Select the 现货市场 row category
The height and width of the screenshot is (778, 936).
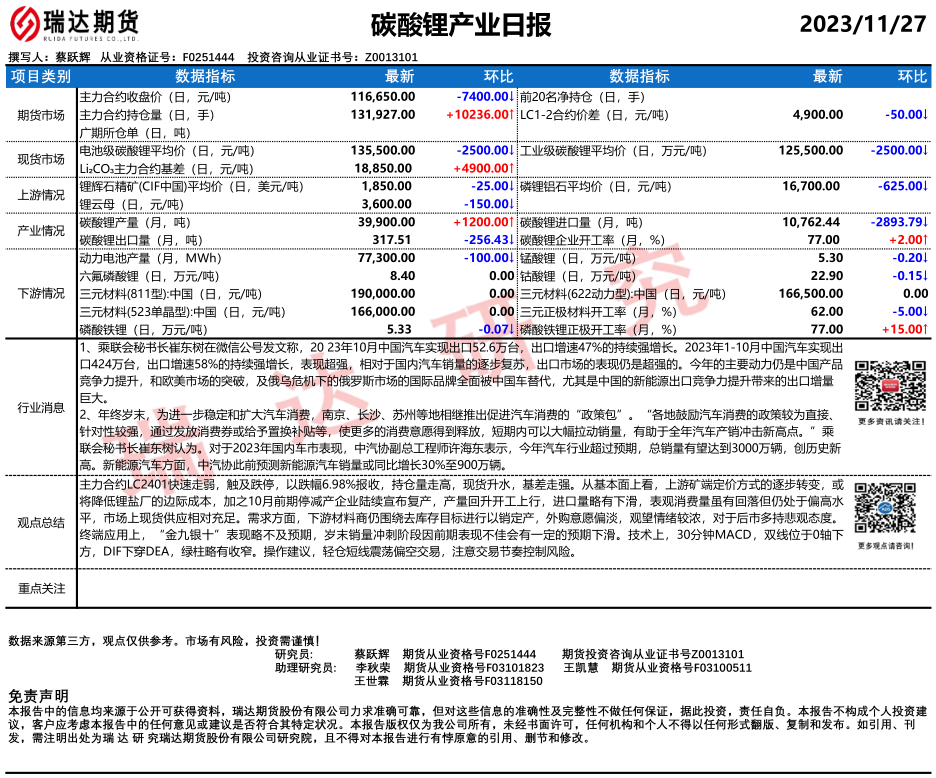coord(41,159)
